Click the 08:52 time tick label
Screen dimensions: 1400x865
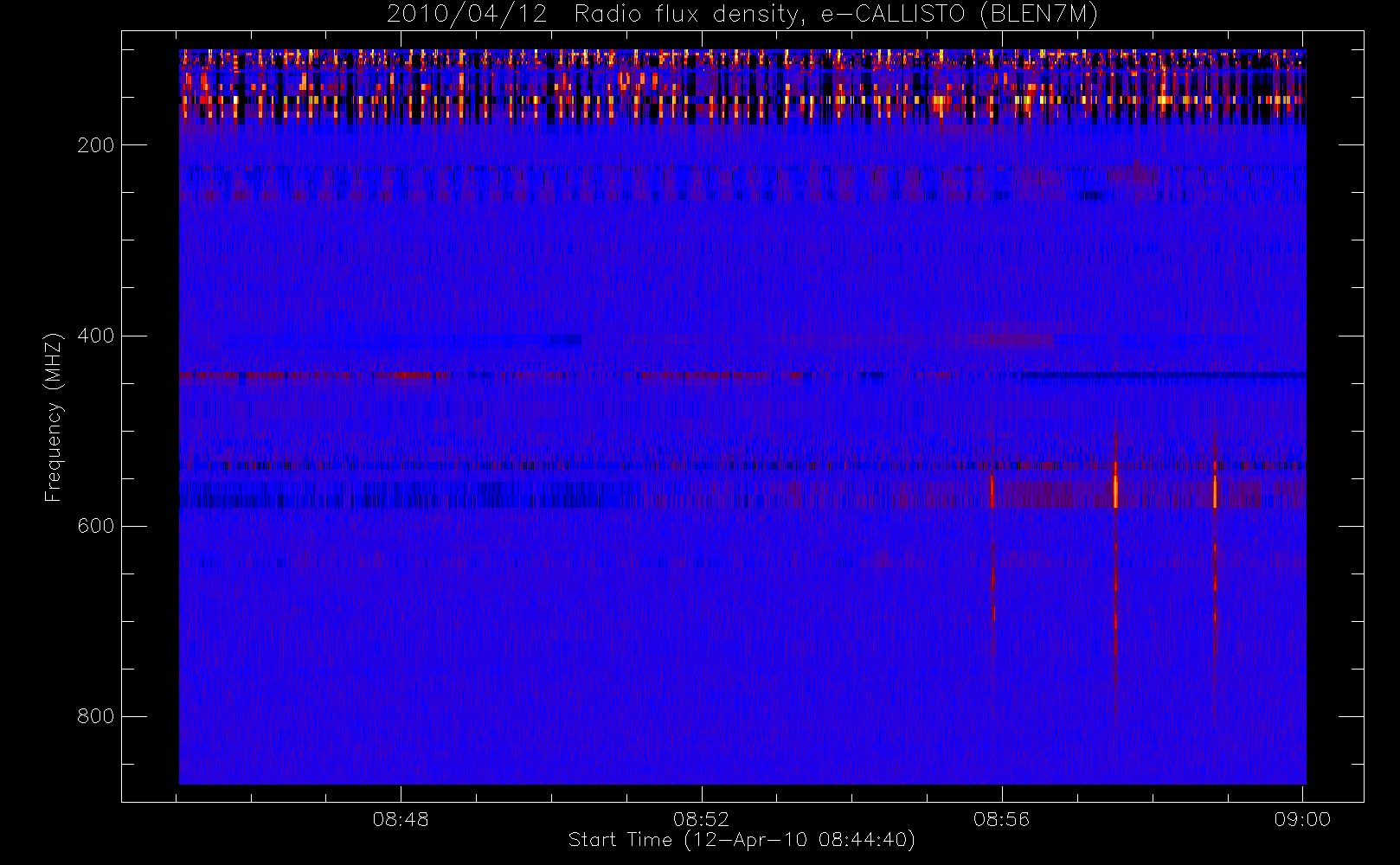pyautogui.click(x=701, y=819)
